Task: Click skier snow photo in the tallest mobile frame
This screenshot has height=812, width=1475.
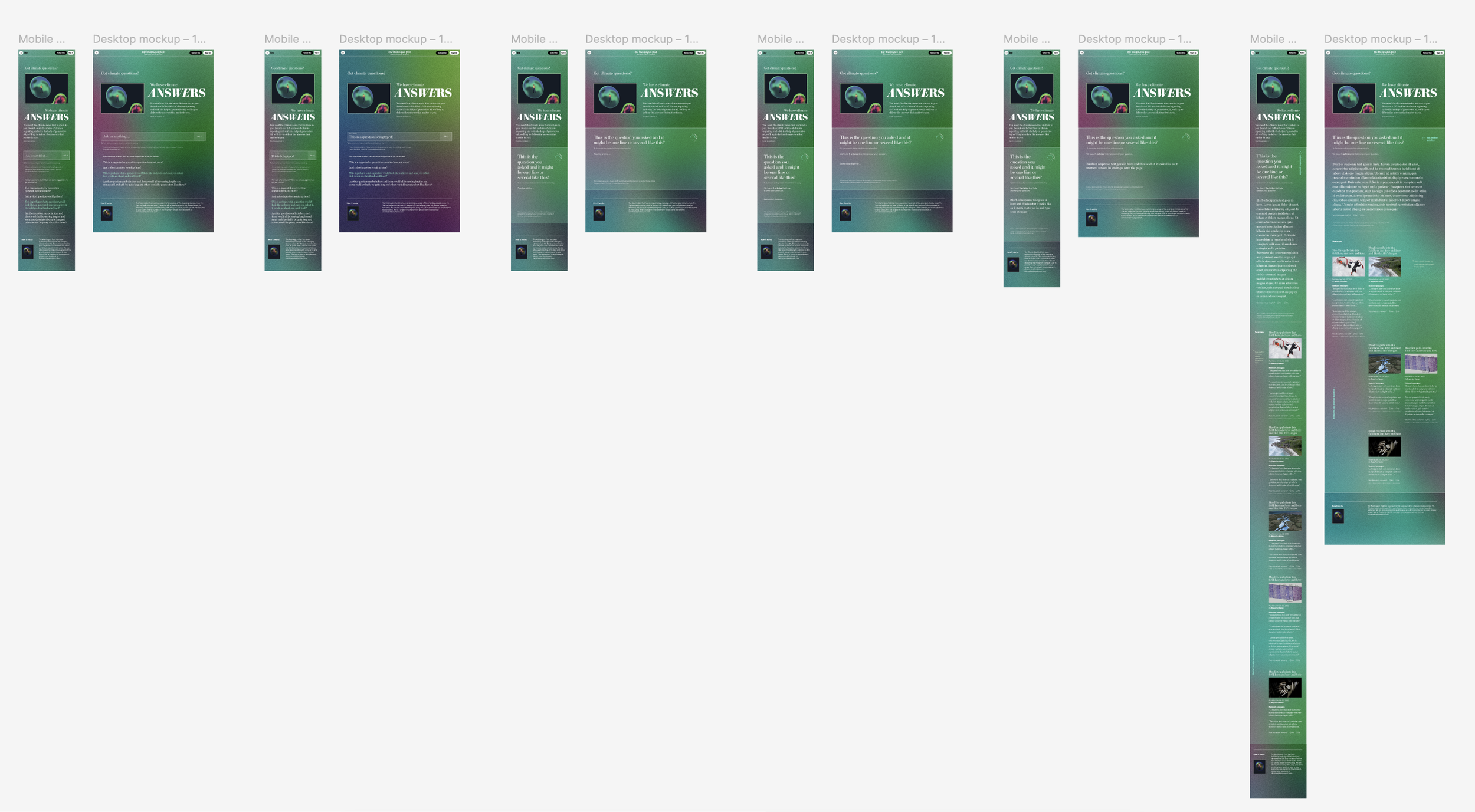Action: [1284, 348]
